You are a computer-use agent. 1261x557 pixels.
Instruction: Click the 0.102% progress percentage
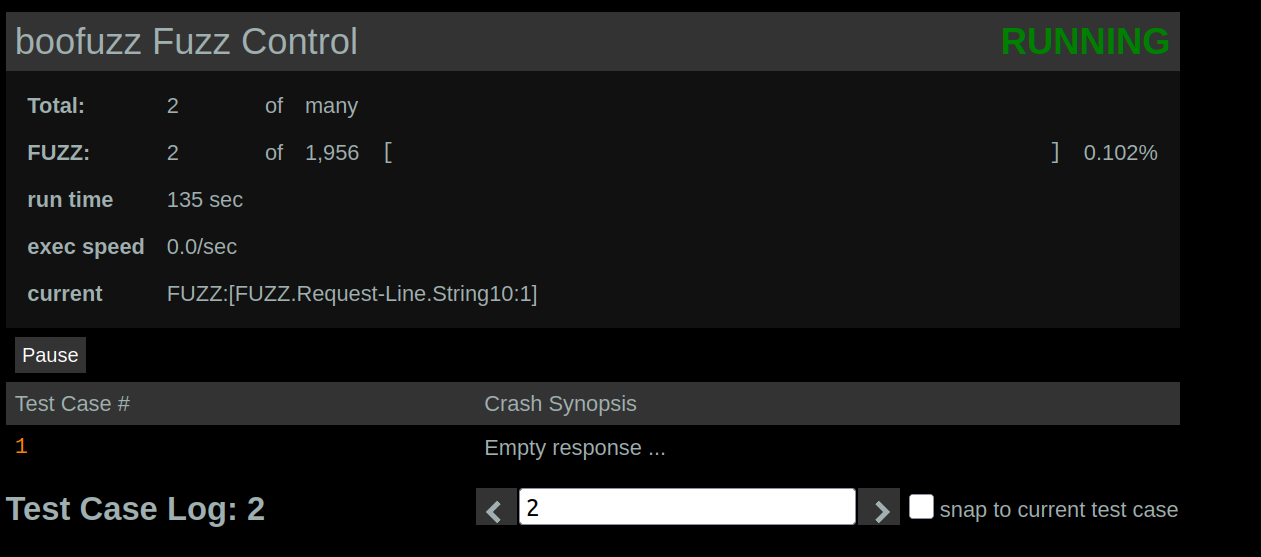point(1120,153)
